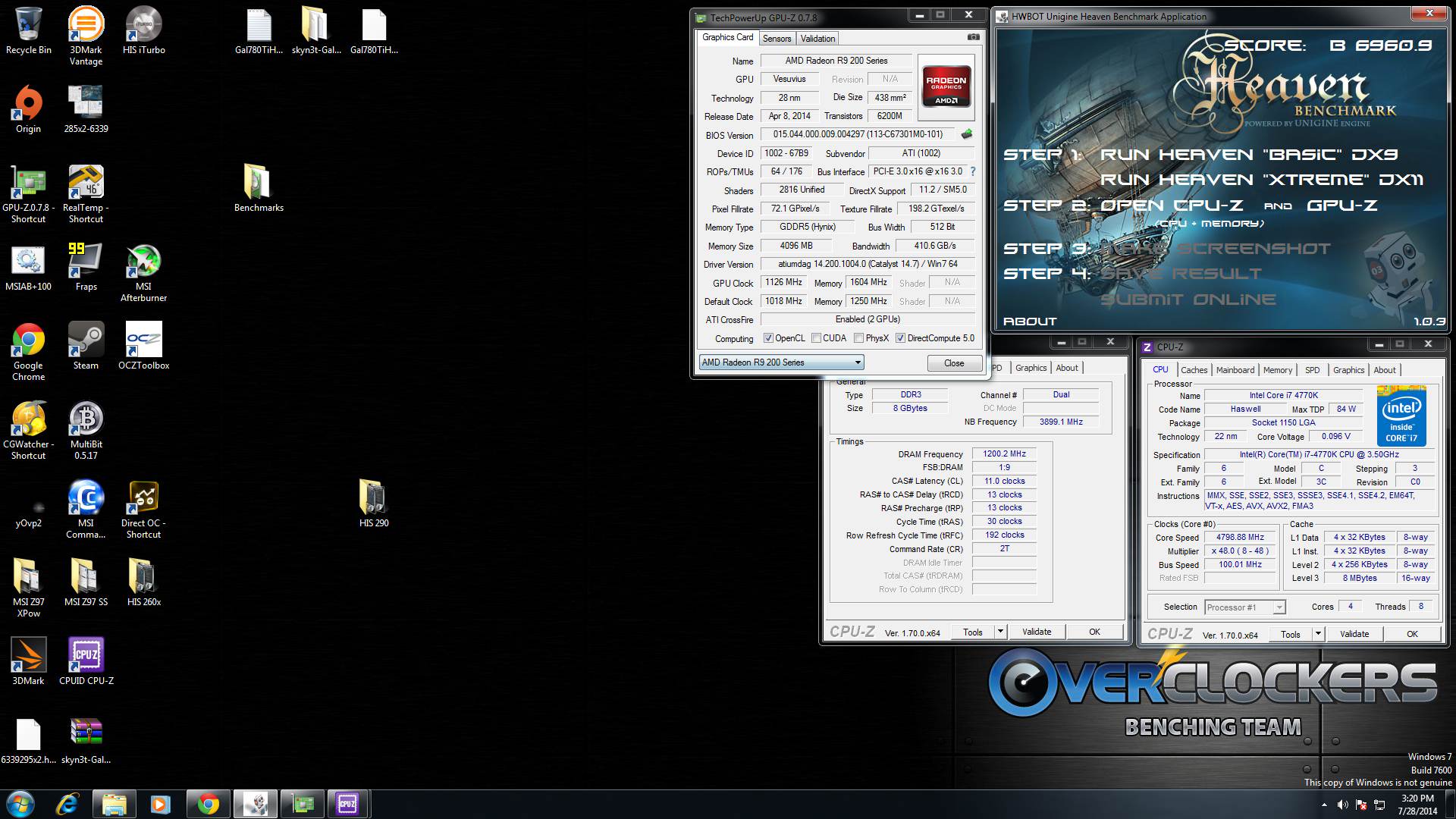Switch to Validation tab in GPU-Z
The width and height of the screenshot is (1456, 819).
817,39
